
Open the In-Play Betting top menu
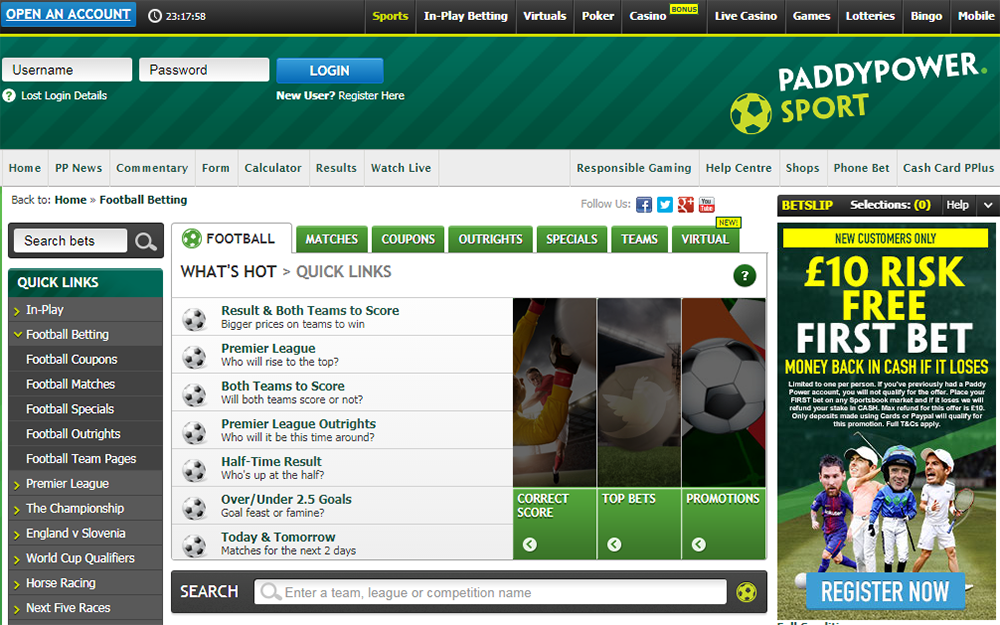click(466, 17)
